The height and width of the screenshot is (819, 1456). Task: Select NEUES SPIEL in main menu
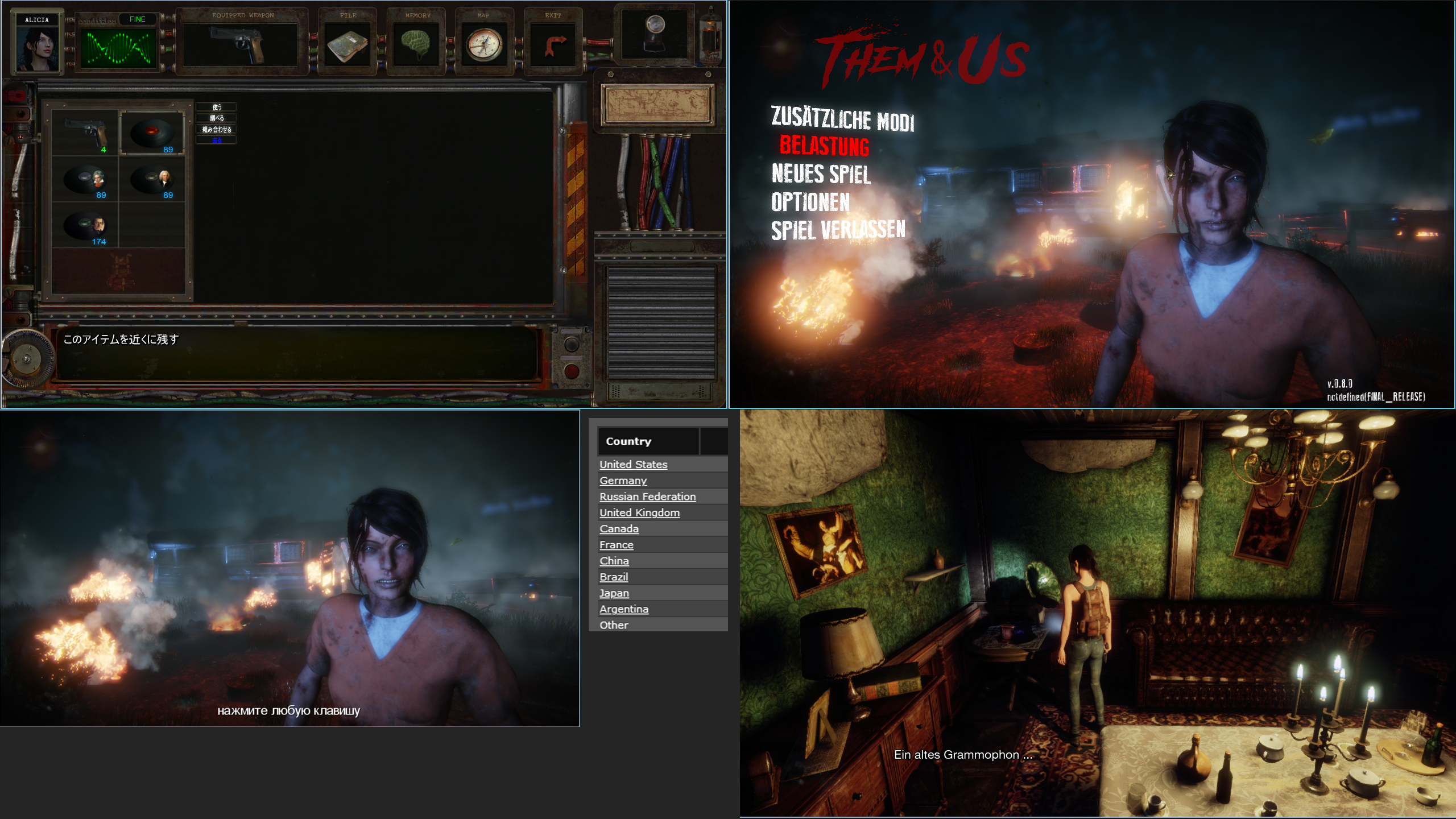[x=821, y=174]
